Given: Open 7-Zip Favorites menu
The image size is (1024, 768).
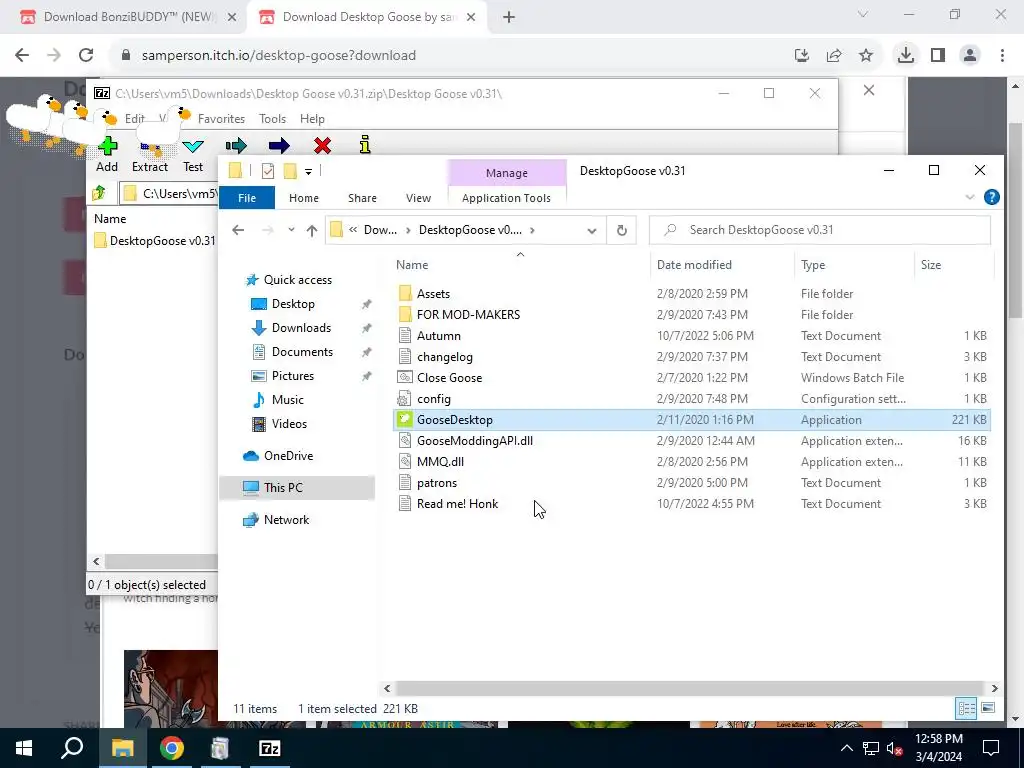Looking at the screenshot, I should pyautogui.click(x=221, y=119).
